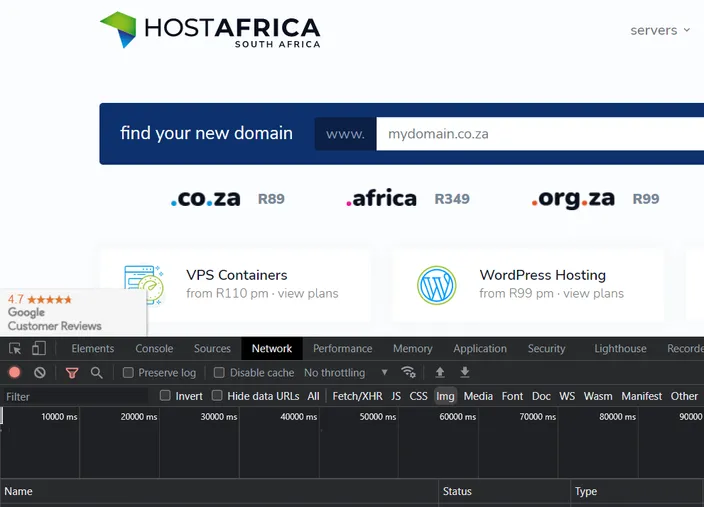Click the 50000 ms timeline marker
Image resolution: width=704 pixels, height=507 pixels.
[x=378, y=417]
